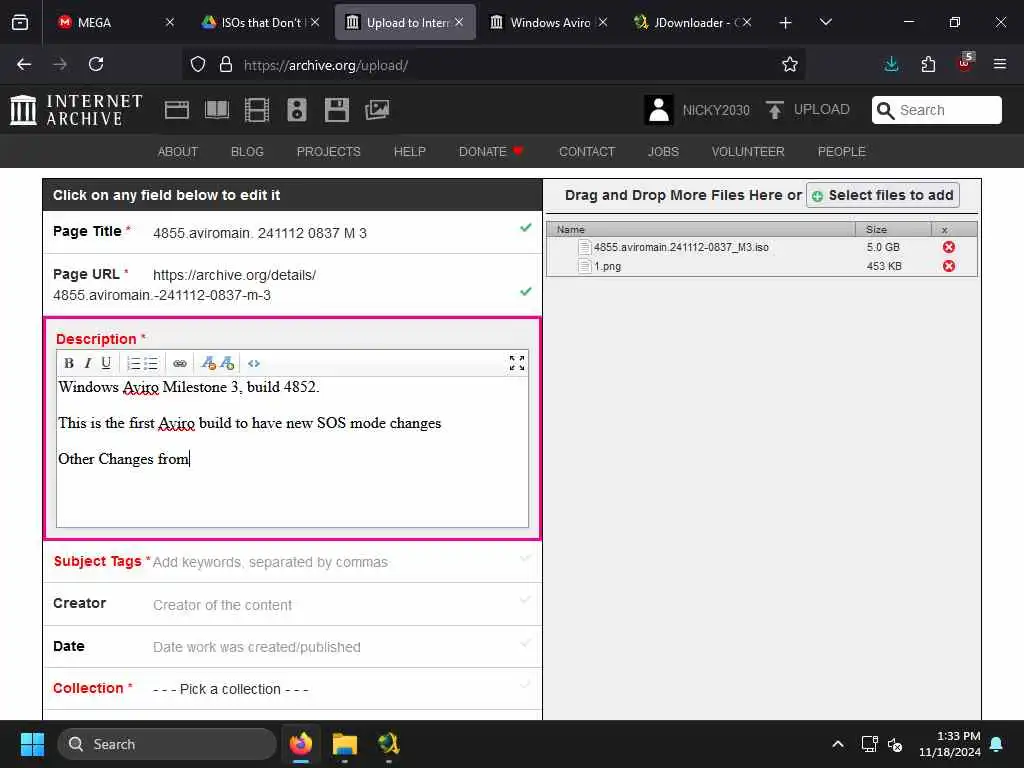The height and width of the screenshot is (768, 1024).
Task: Toggle bold formatting in description editor
Action: pos(69,364)
